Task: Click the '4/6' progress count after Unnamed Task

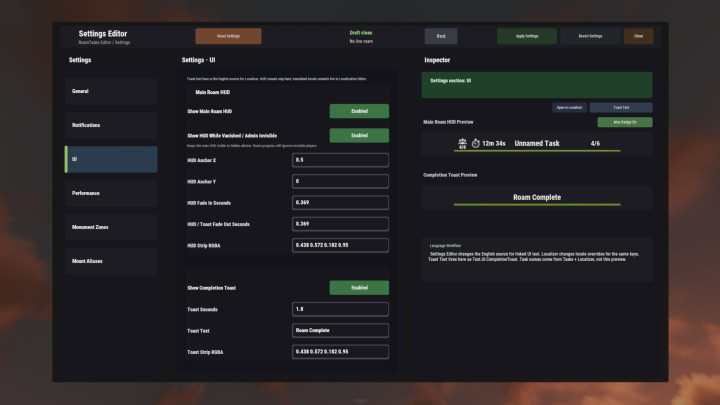Action: click(595, 144)
